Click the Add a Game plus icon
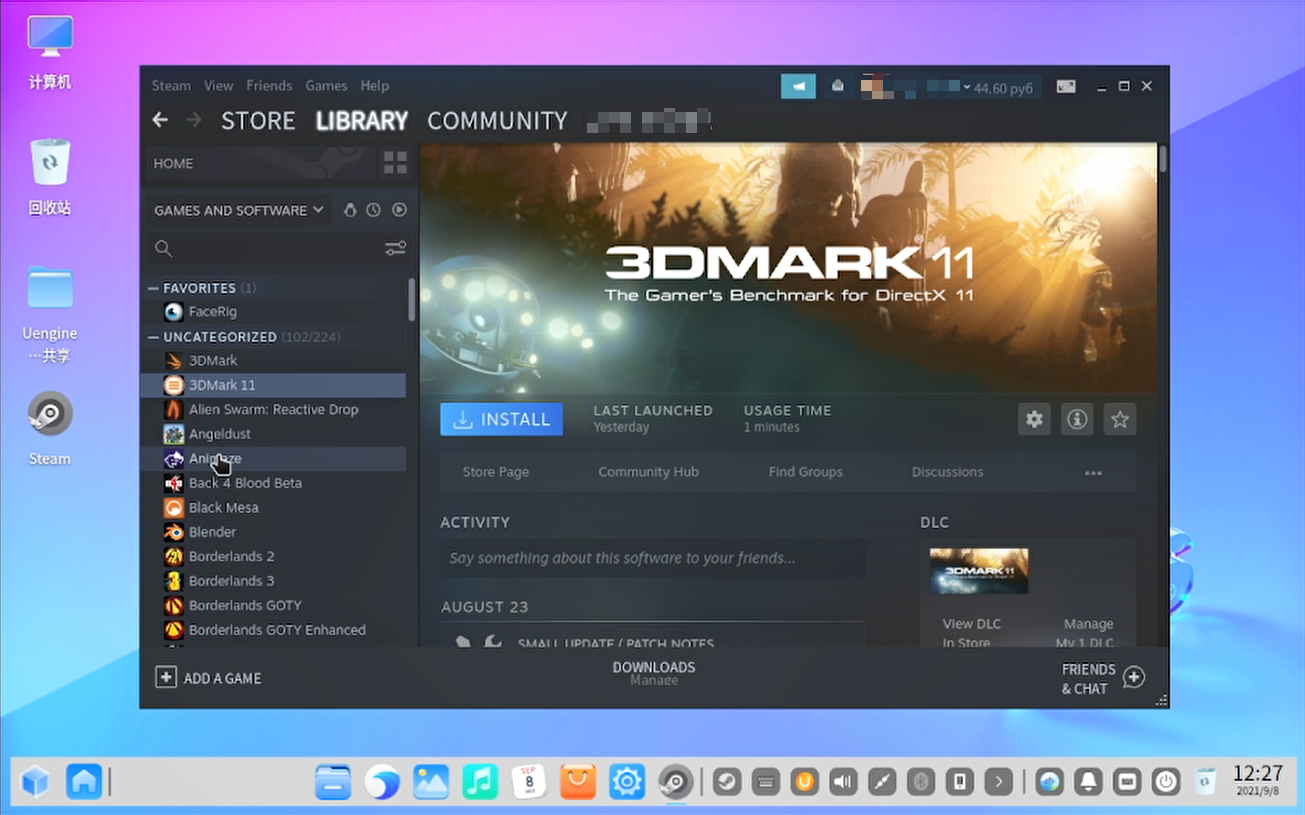 pos(165,677)
